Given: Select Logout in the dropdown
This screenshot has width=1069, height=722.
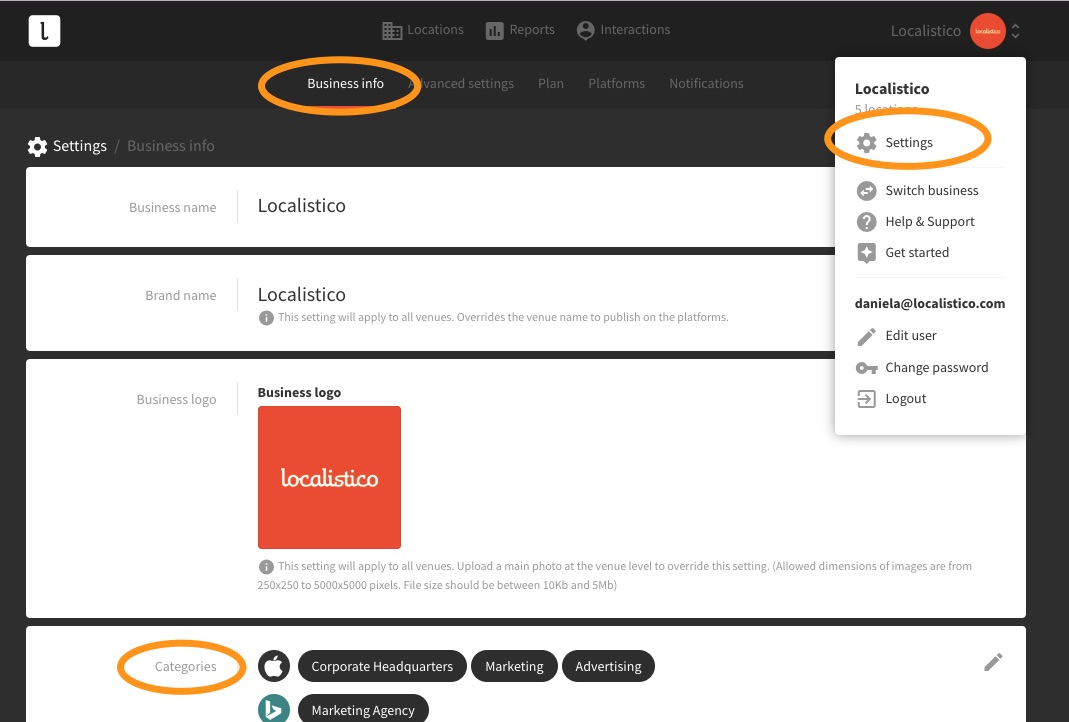Looking at the screenshot, I should click(x=892, y=399).
